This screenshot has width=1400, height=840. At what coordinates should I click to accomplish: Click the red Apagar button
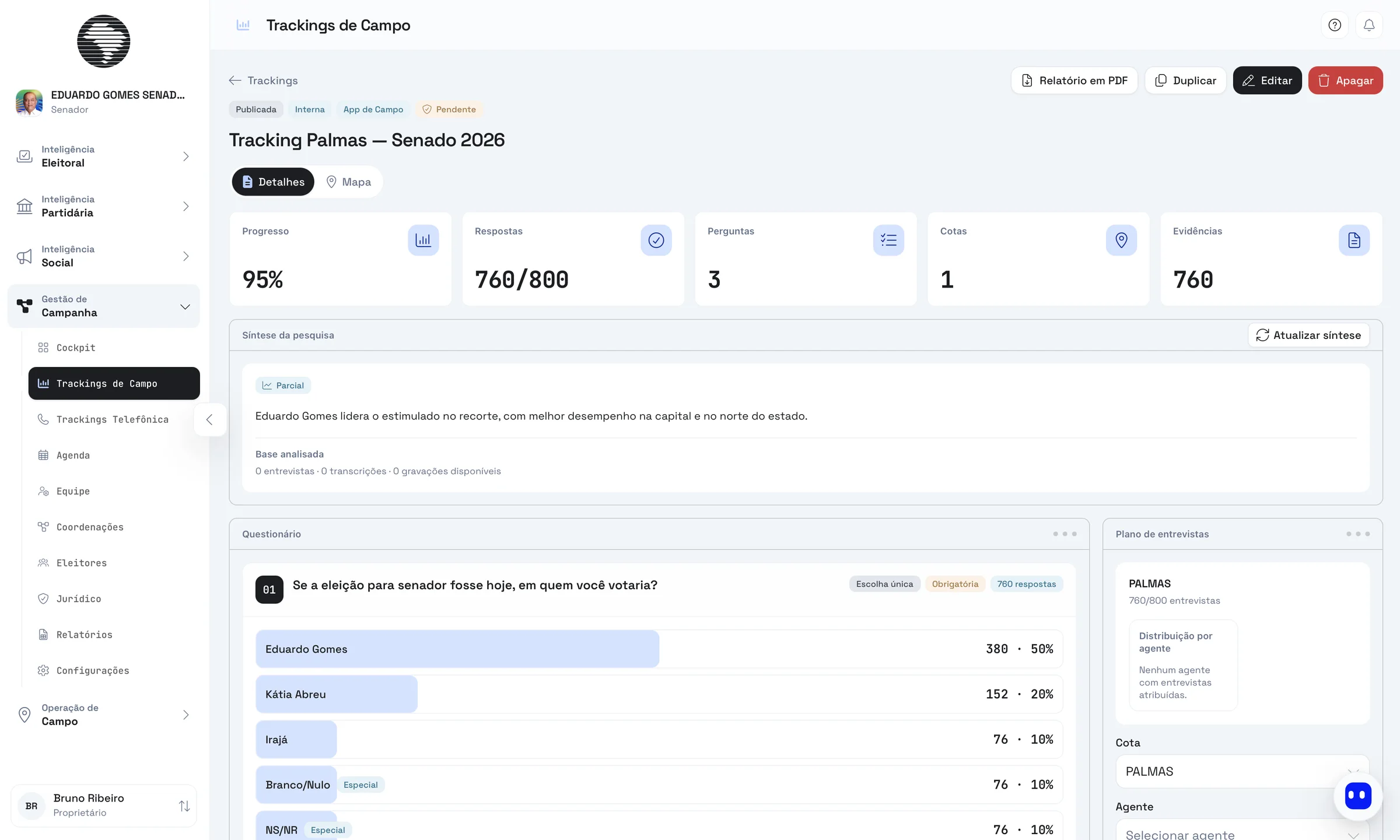point(1345,80)
